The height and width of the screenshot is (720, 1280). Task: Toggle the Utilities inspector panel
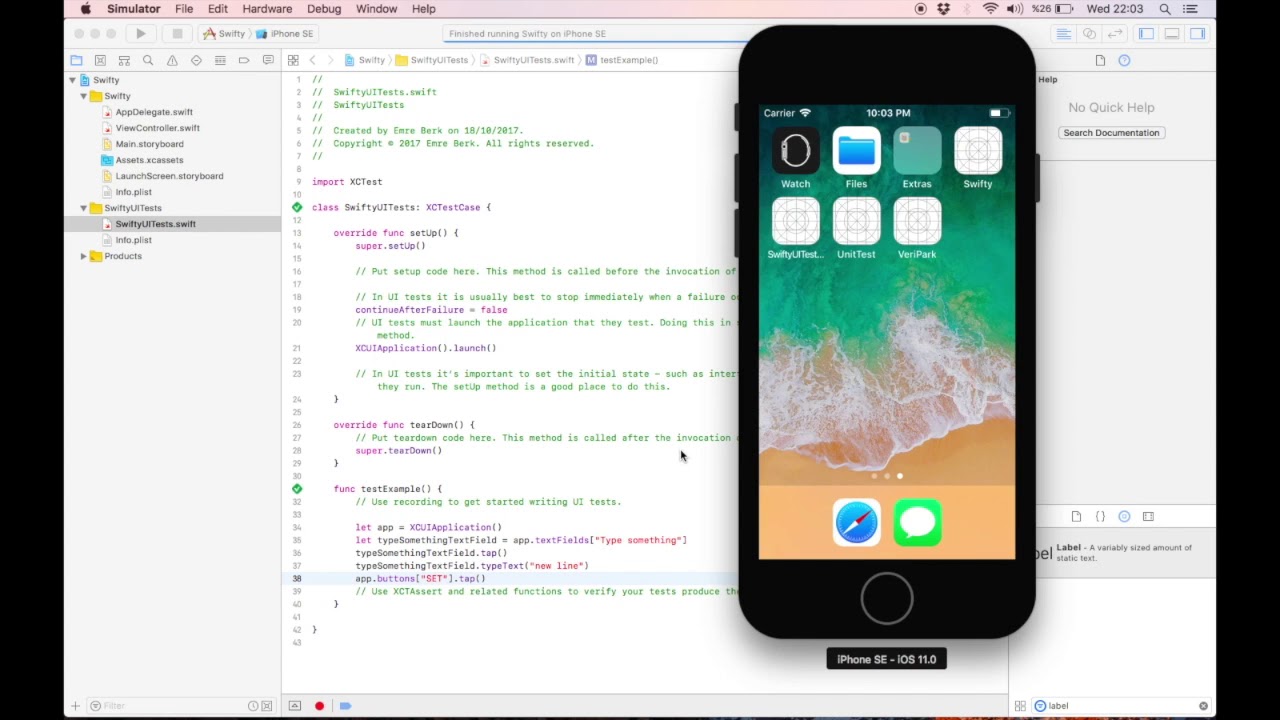pos(1197,33)
